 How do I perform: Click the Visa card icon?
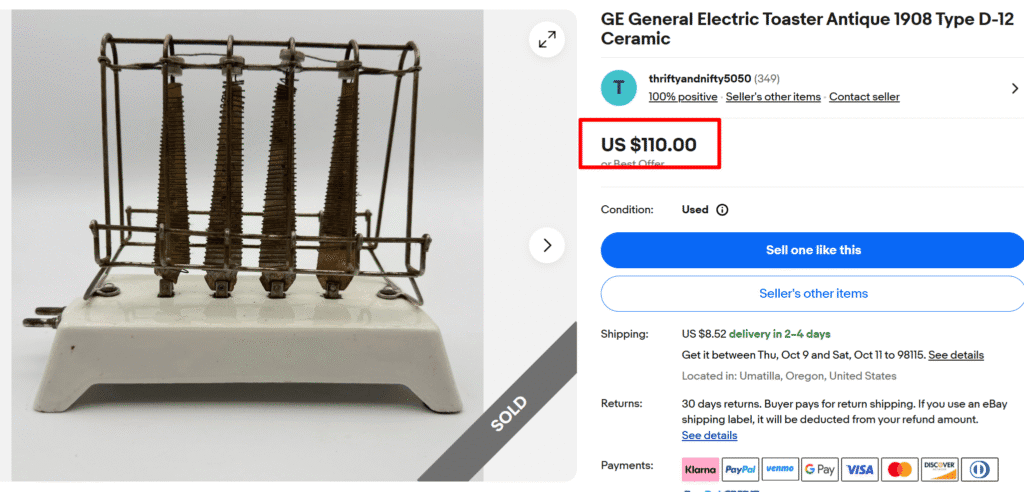859,469
